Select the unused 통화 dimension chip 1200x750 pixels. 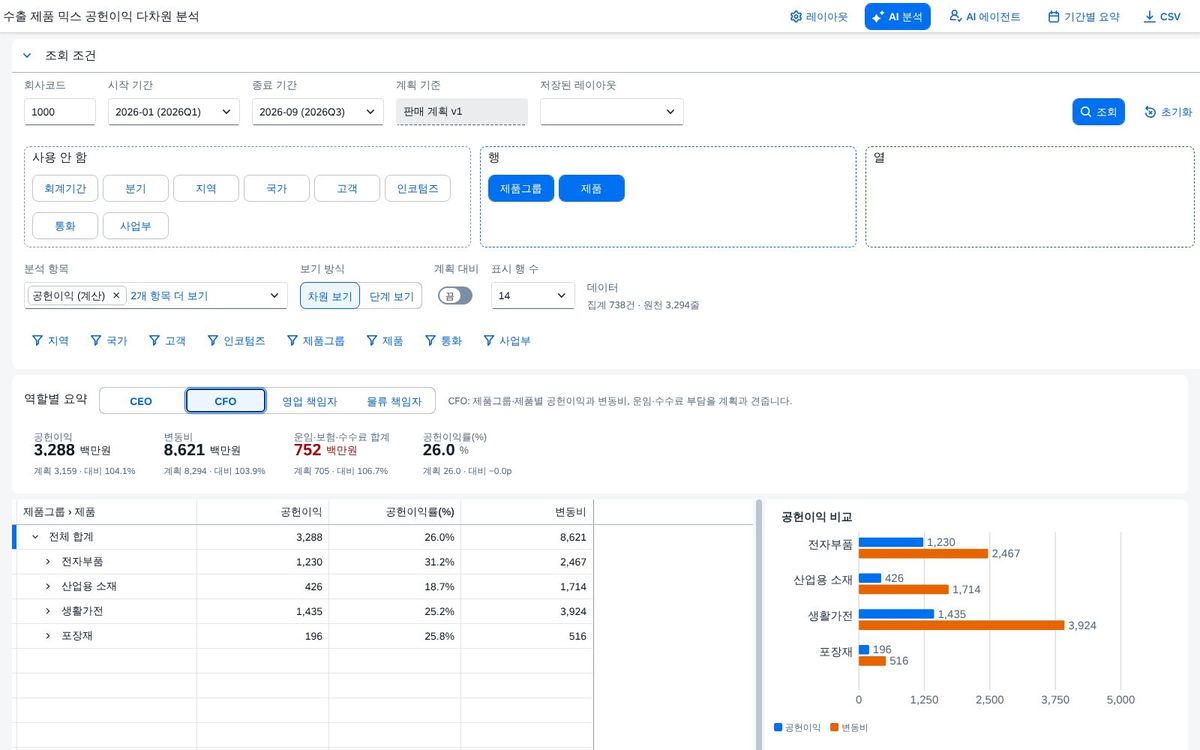pos(65,226)
